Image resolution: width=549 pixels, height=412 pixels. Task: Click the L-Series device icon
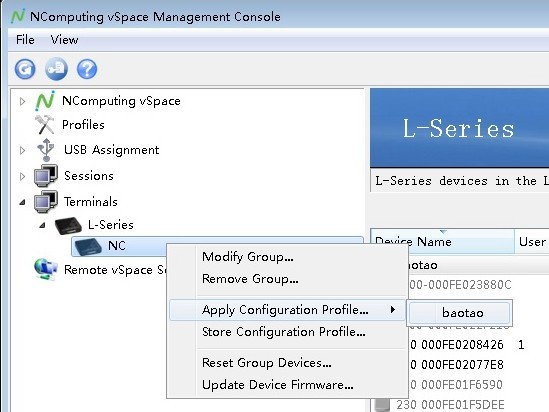(68, 225)
